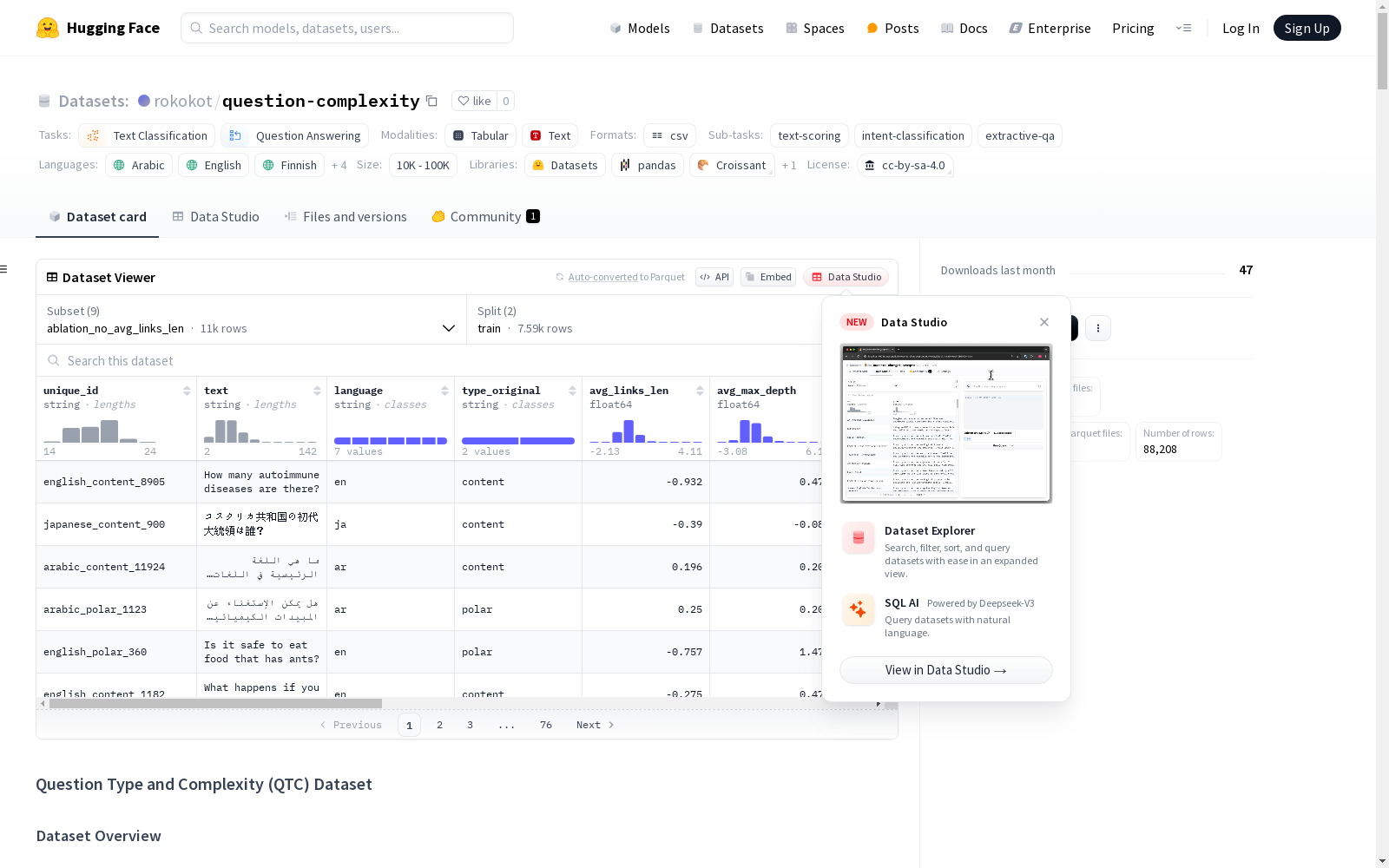Click the Log In link

pos(1241,28)
